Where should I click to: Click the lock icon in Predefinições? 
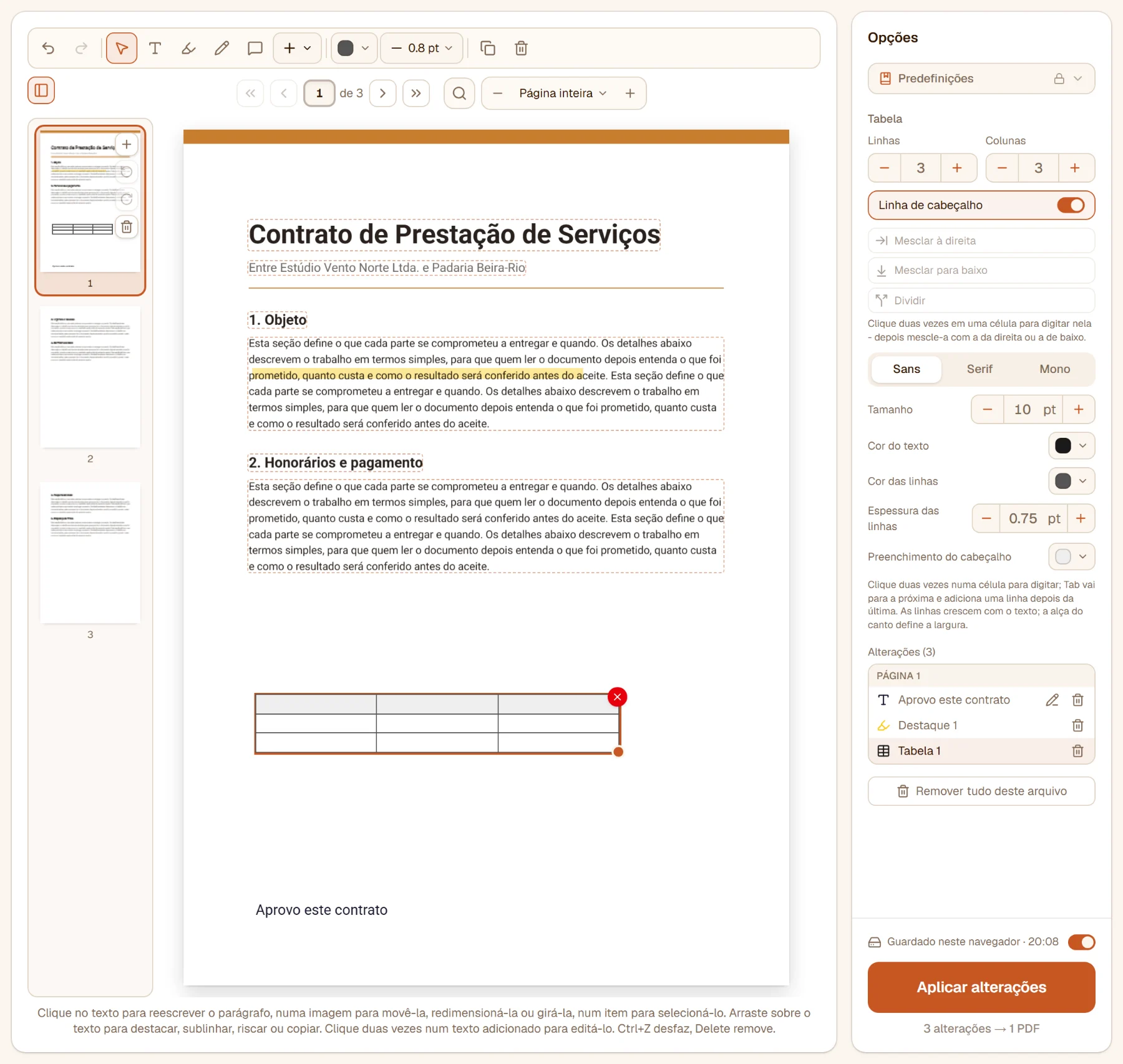point(1059,79)
